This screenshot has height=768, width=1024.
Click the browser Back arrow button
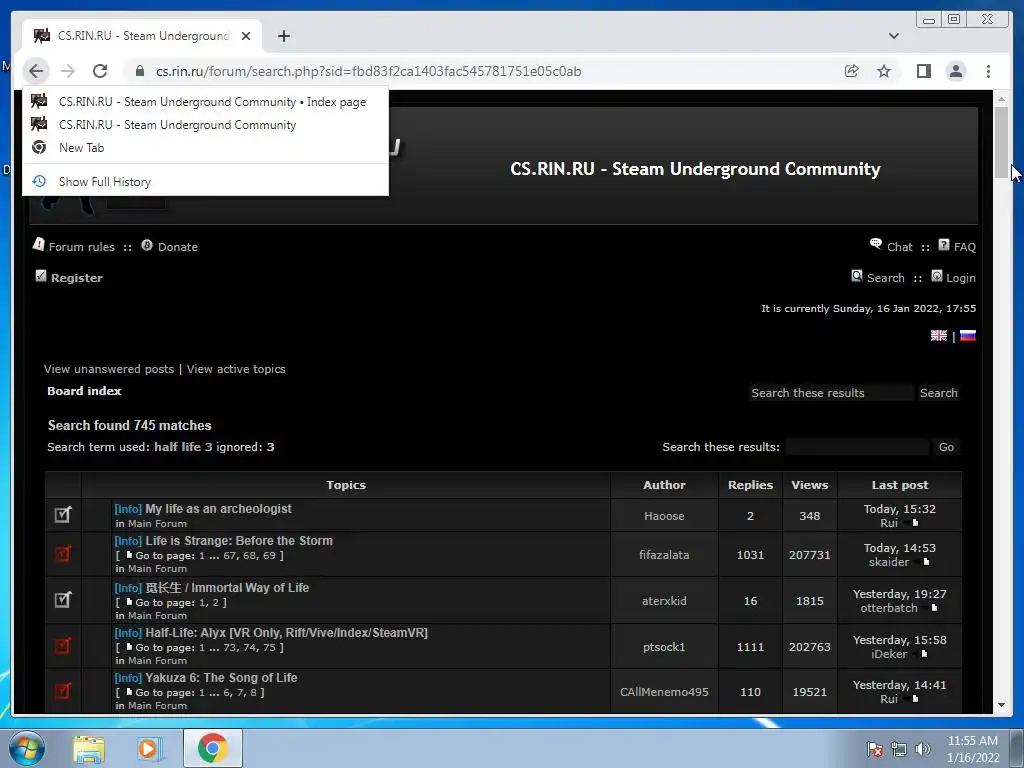[x=36, y=71]
